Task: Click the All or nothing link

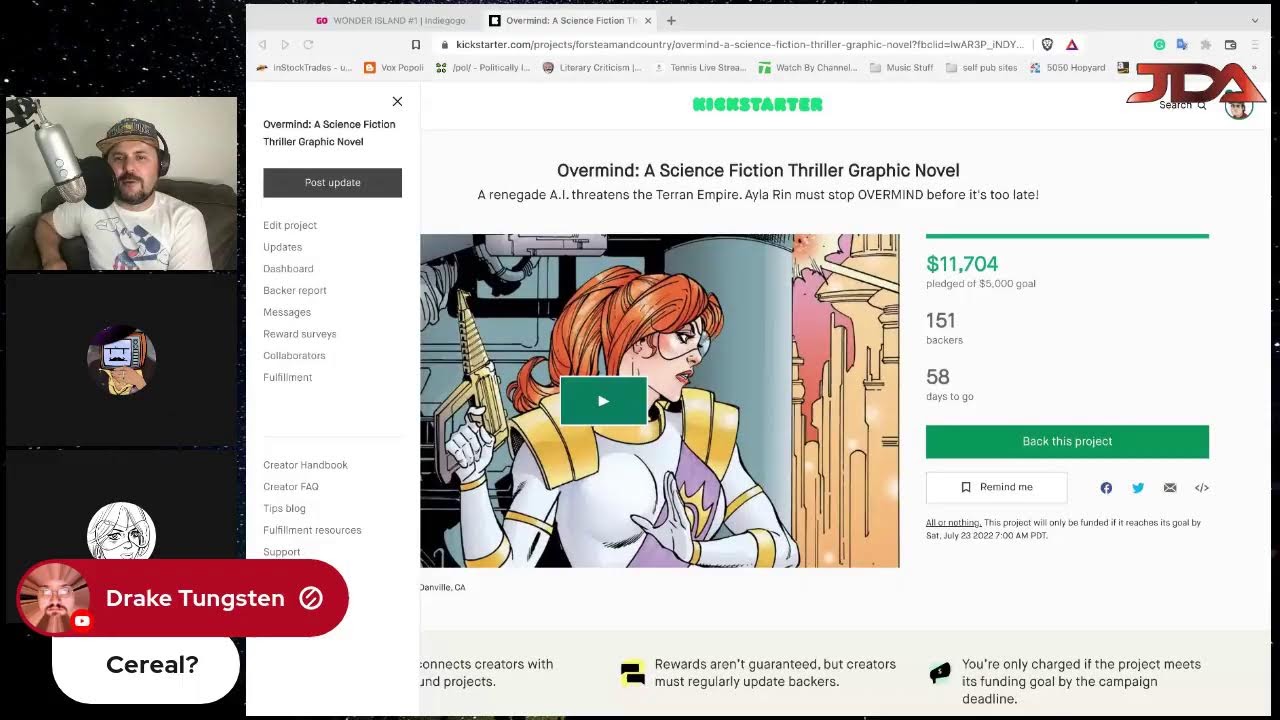Action: [x=953, y=523]
